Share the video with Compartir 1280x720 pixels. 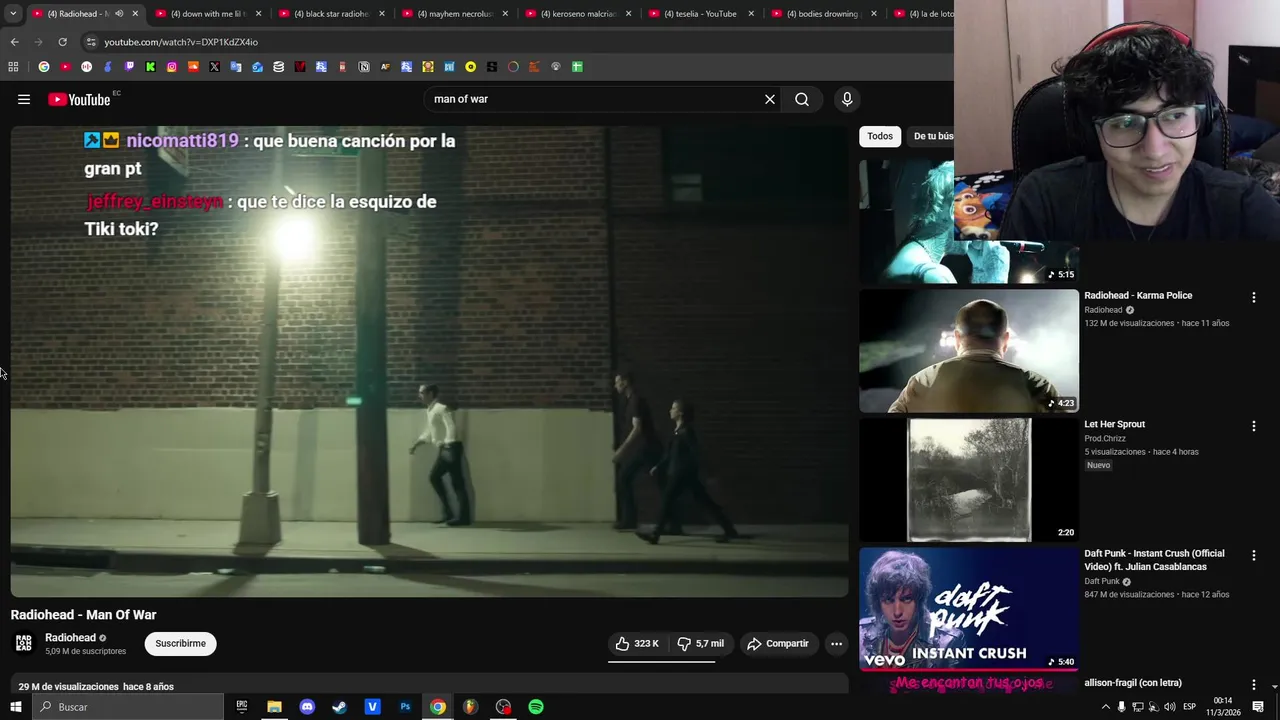click(x=778, y=643)
